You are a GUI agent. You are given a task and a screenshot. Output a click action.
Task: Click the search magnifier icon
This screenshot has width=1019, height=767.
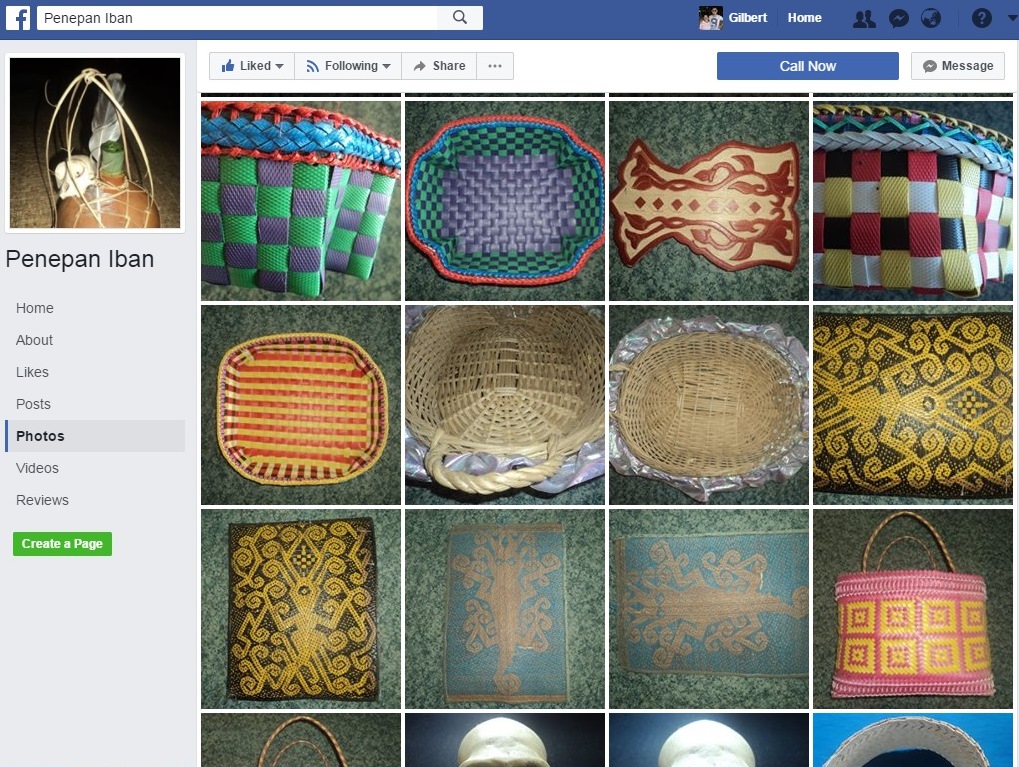coord(459,18)
